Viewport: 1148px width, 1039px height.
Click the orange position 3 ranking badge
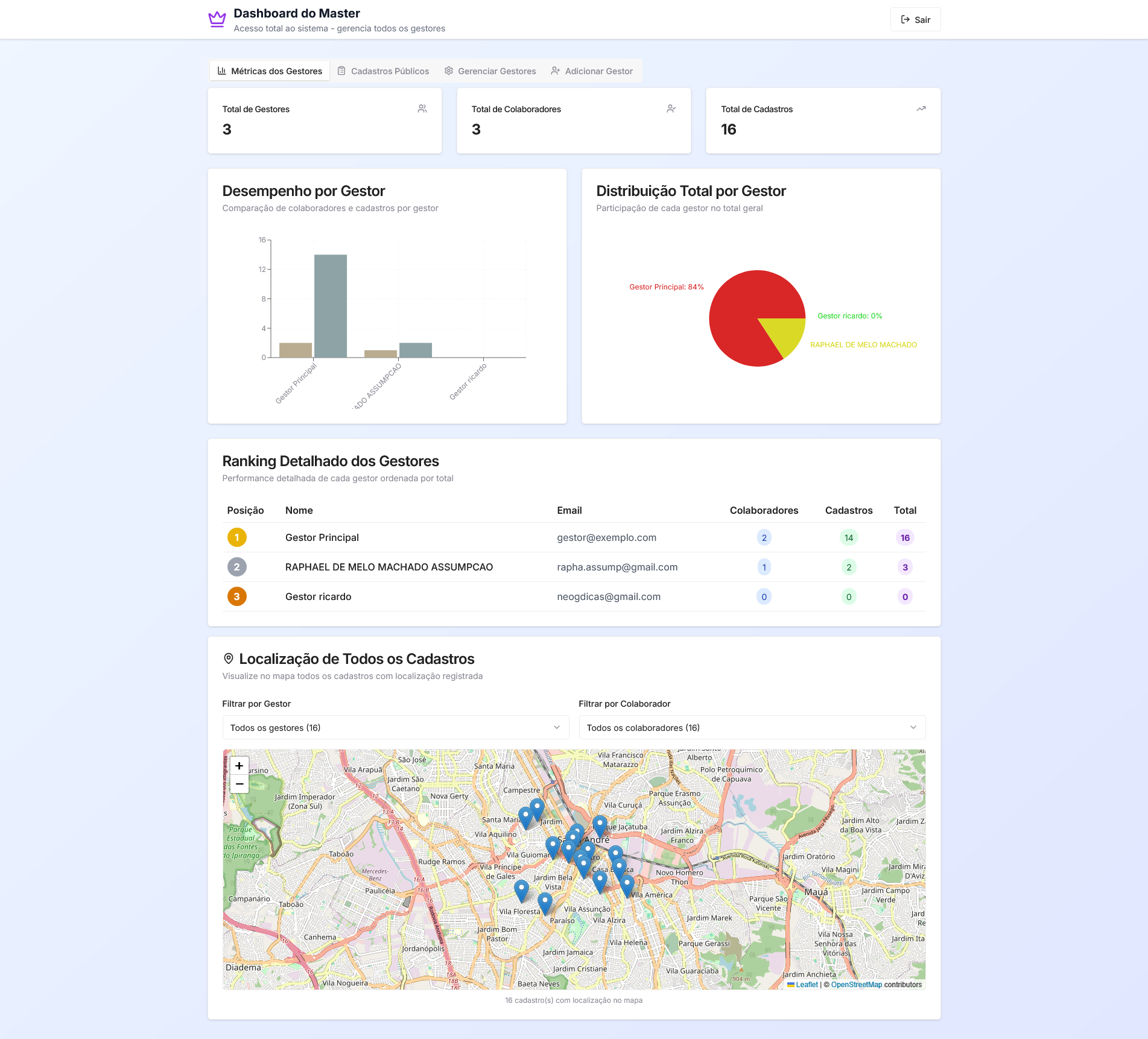click(236, 596)
